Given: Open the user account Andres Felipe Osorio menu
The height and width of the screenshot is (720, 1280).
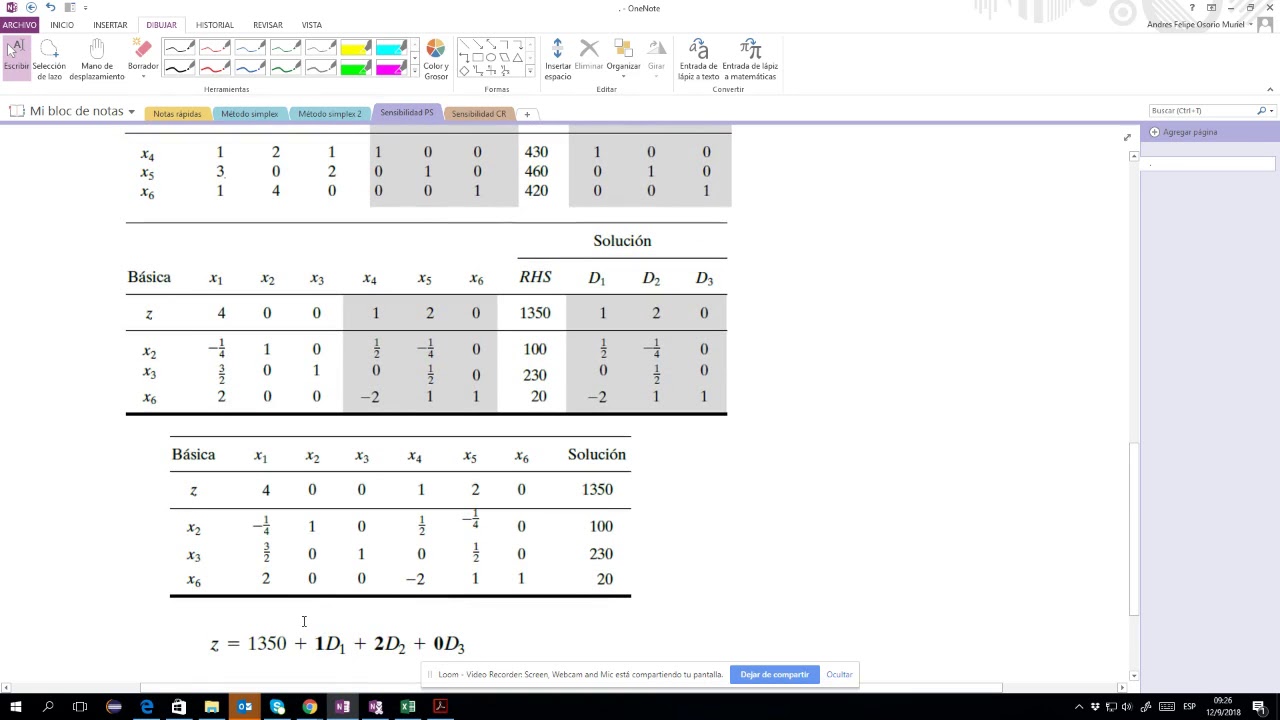Looking at the screenshot, I should point(1200,25).
